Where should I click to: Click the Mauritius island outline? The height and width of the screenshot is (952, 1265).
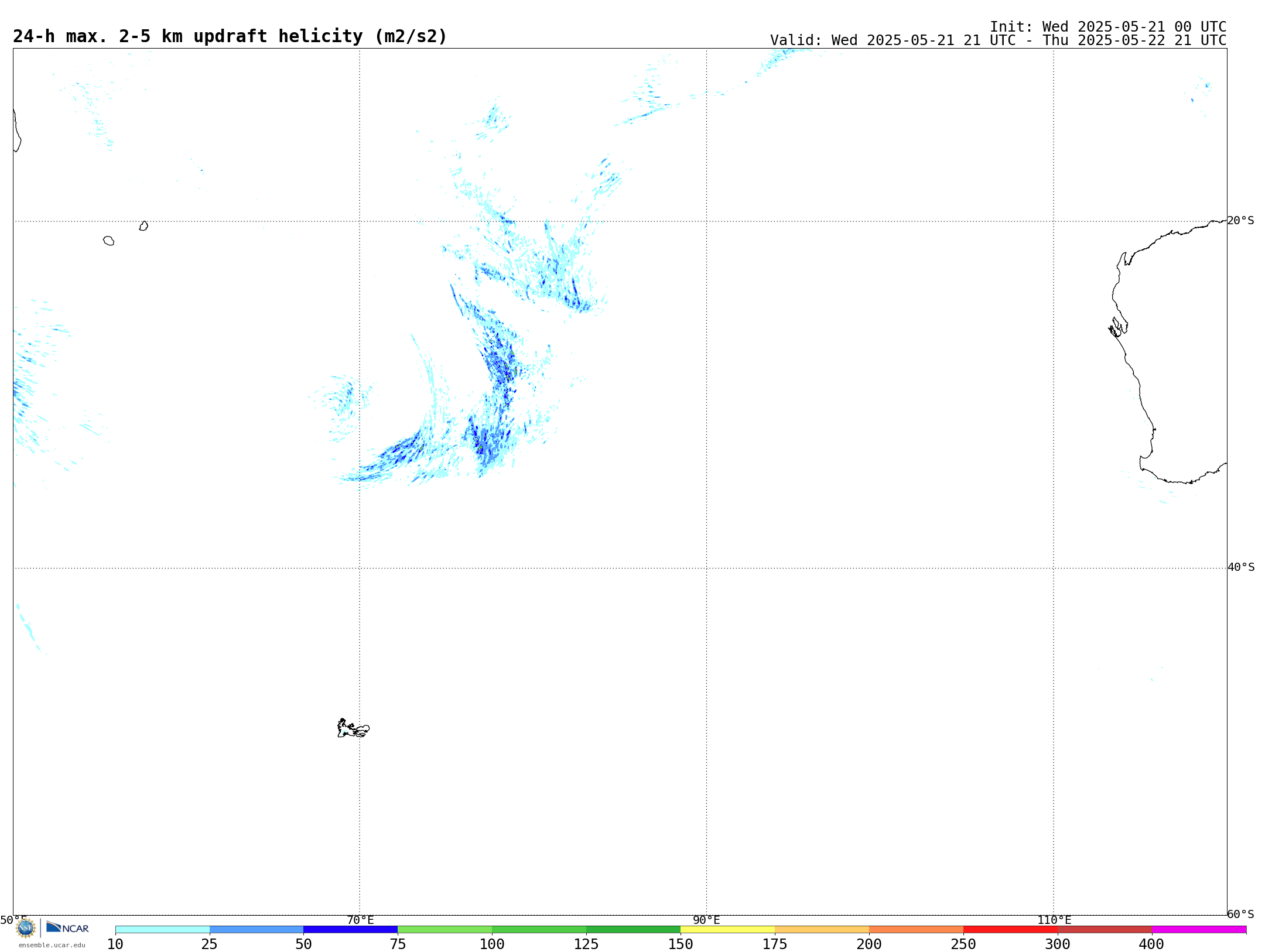coord(143,226)
